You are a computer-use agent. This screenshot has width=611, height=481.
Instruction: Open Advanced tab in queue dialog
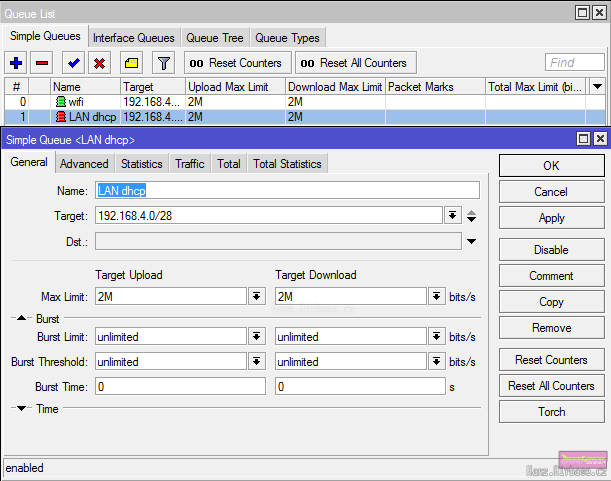pos(84,164)
